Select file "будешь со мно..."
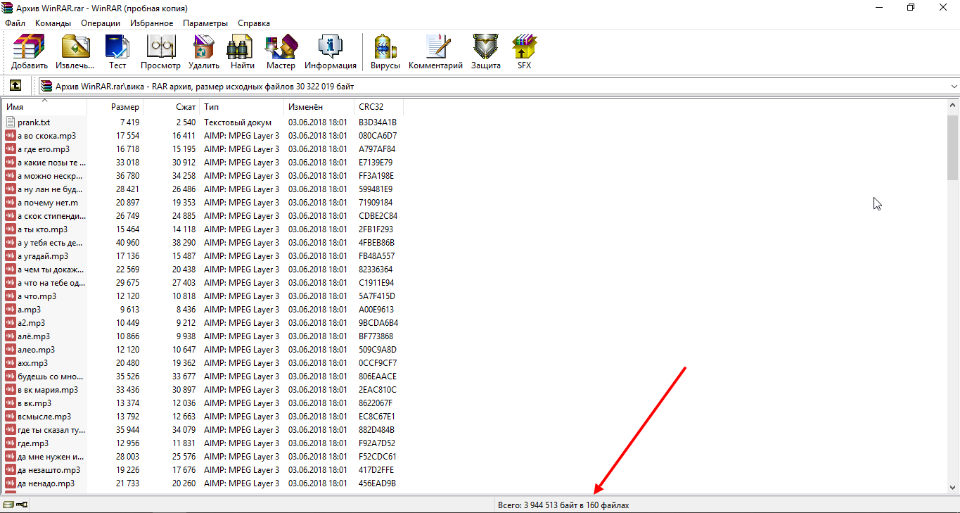The width and height of the screenshot is (960, 513). [50, 376]
